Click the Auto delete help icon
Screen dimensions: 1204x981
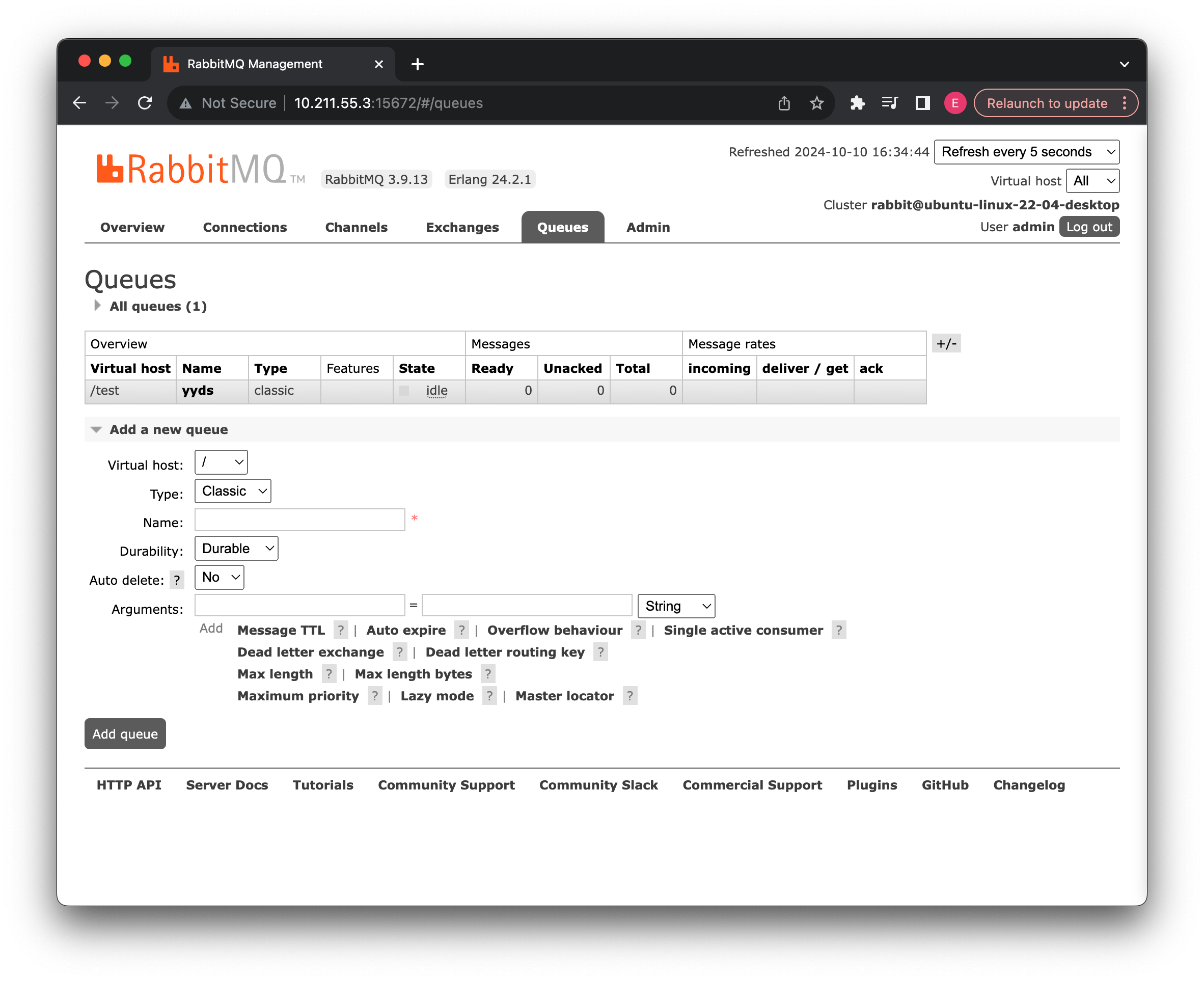[x=177, y=580]
